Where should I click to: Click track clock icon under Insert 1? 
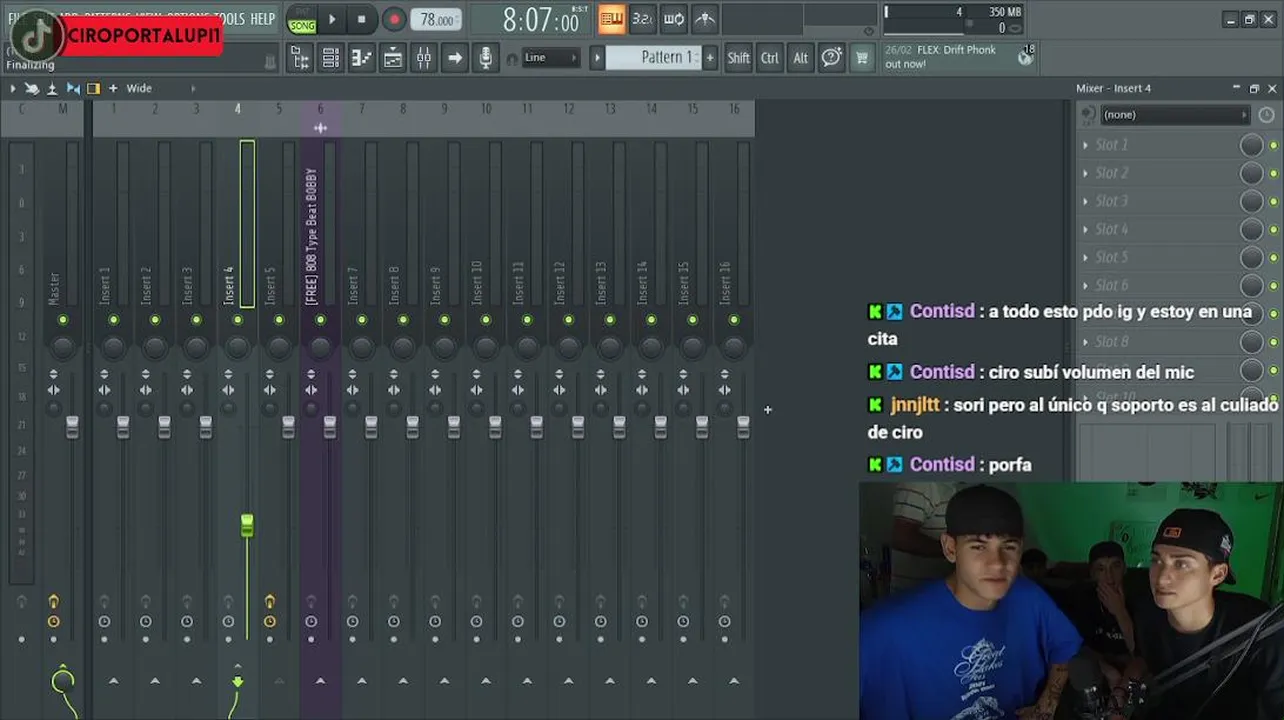104,621
